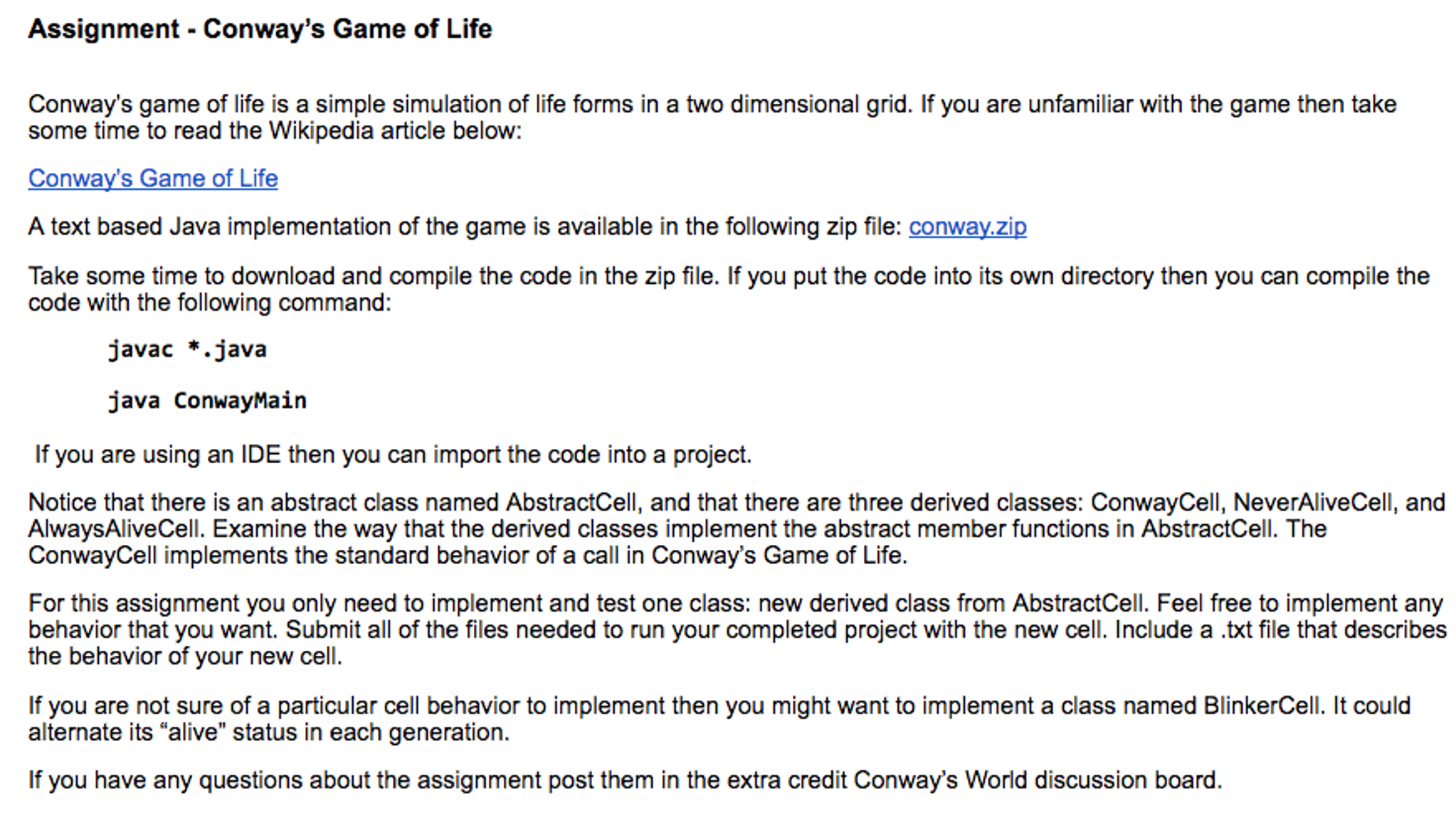Download the conway.zip file link
This screenshot has width=1456, height=828.
point(967,226)
